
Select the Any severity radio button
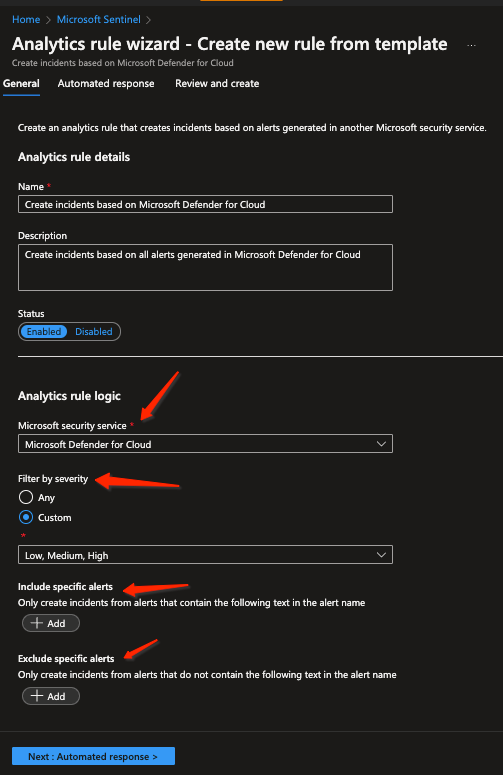coord(26,497)
